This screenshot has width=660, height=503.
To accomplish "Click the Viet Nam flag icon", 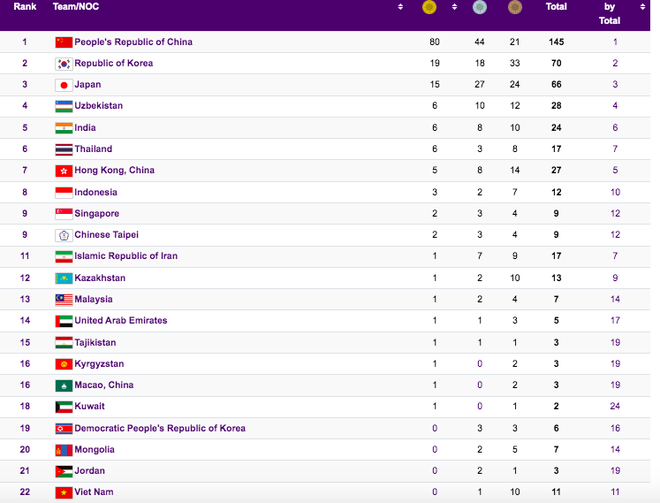I will (64, 492).
